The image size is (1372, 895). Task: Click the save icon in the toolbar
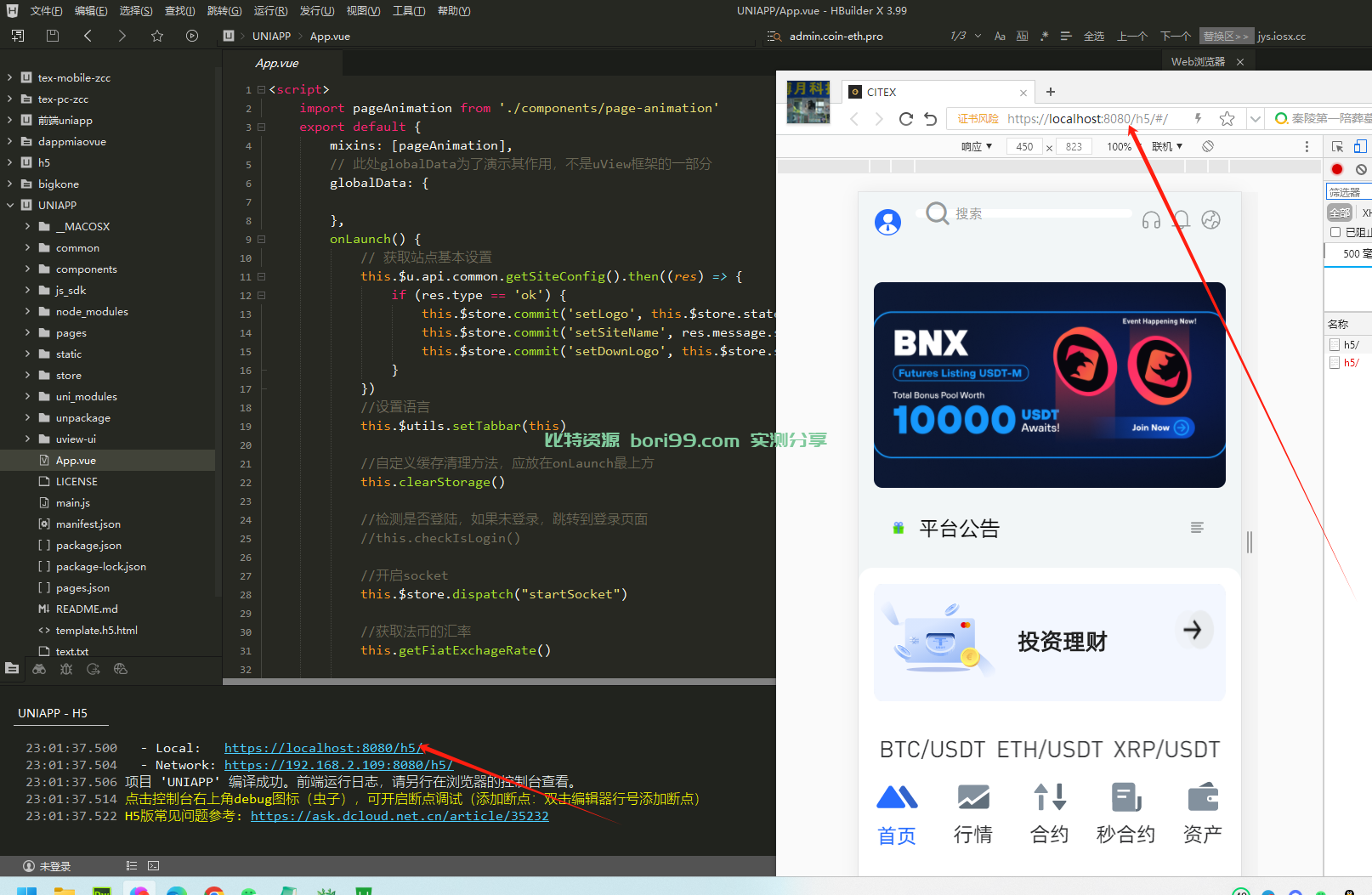click(x=53, y=36)
